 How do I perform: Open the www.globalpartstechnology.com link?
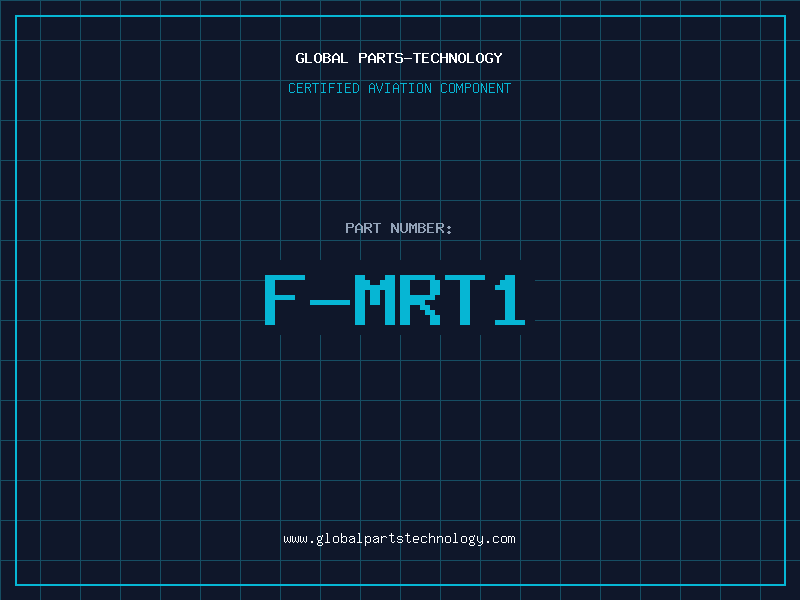[x=399, y=539]
